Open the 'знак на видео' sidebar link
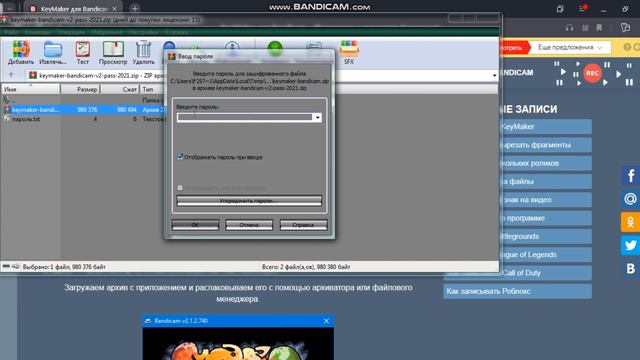The width and height of the screenshot is (640, 360). coord(546,200)
